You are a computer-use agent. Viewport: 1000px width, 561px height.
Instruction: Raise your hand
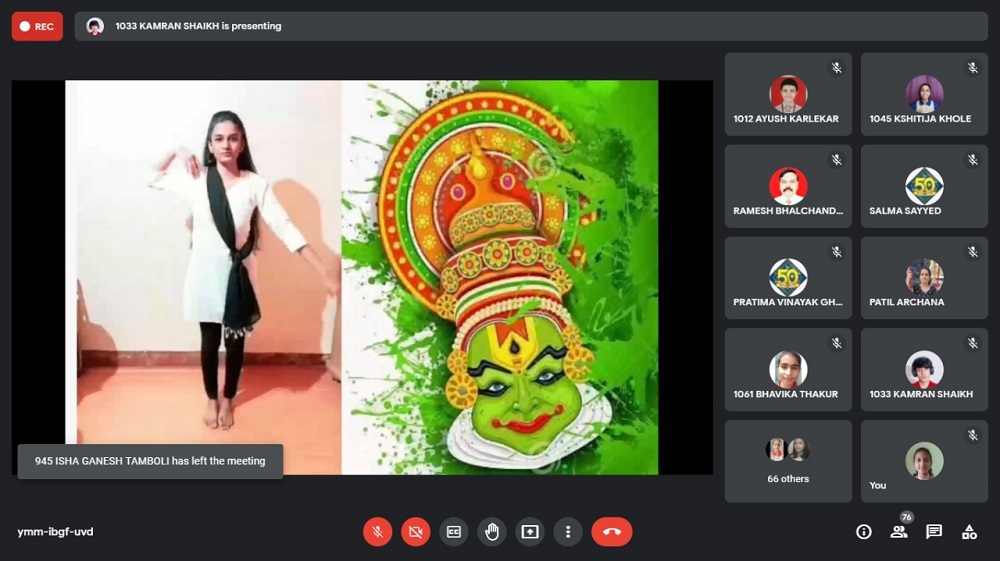coord(491,532)
